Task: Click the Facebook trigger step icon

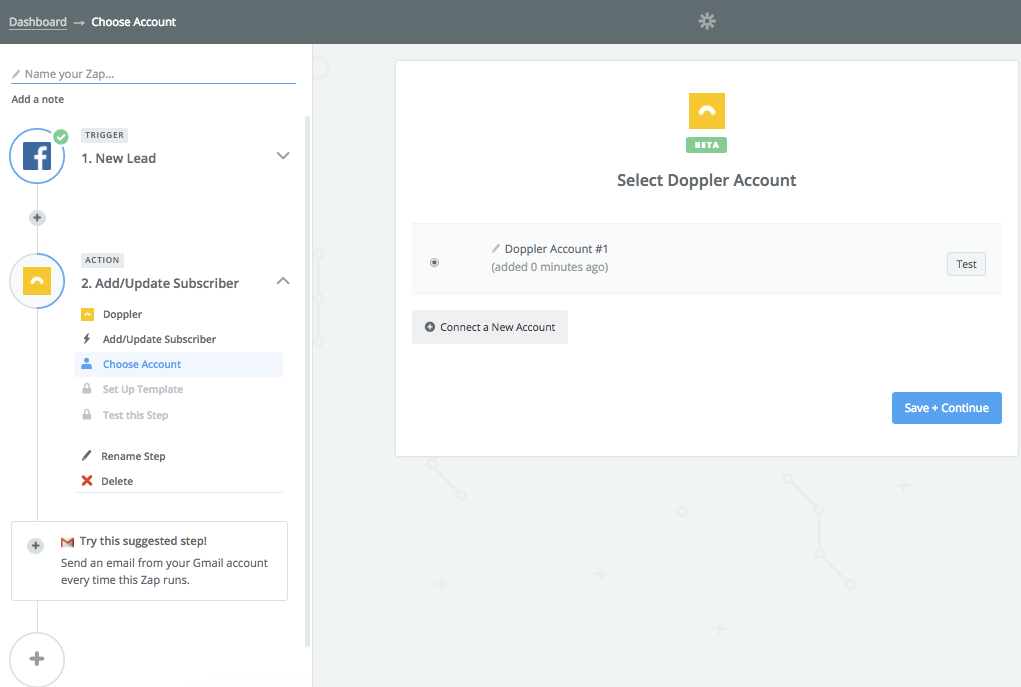Action: (37, 156)
